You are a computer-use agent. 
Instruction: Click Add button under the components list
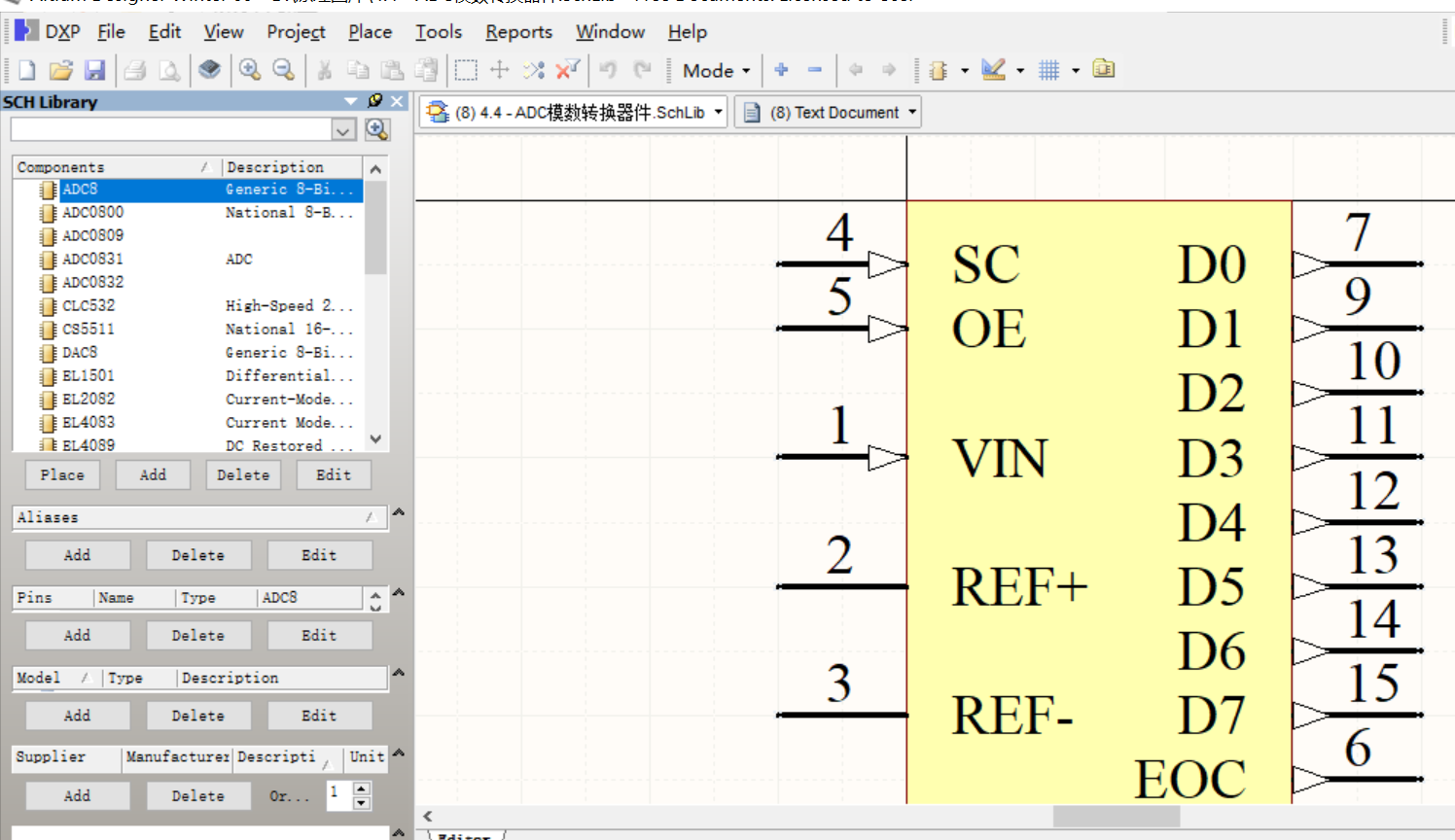153,474
